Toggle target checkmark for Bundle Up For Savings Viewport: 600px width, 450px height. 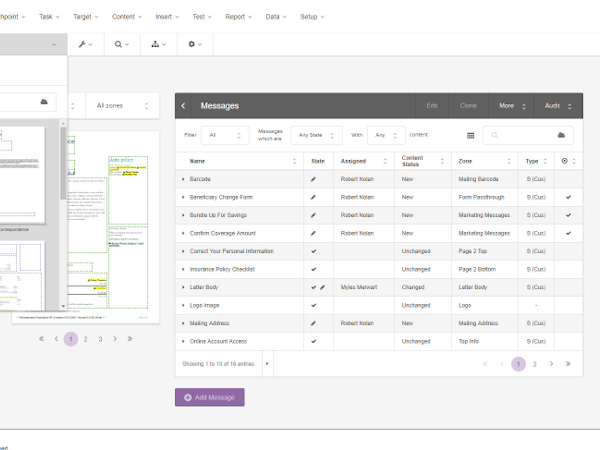click(x=569, y=215)
